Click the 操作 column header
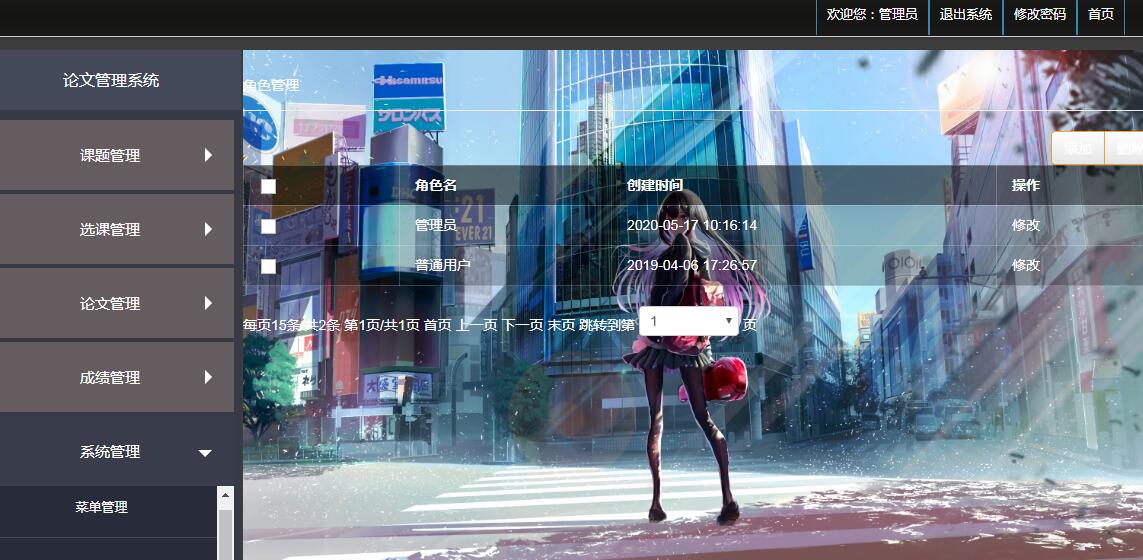Viewport: 1143px width, 560px height. coord(1026,185)
